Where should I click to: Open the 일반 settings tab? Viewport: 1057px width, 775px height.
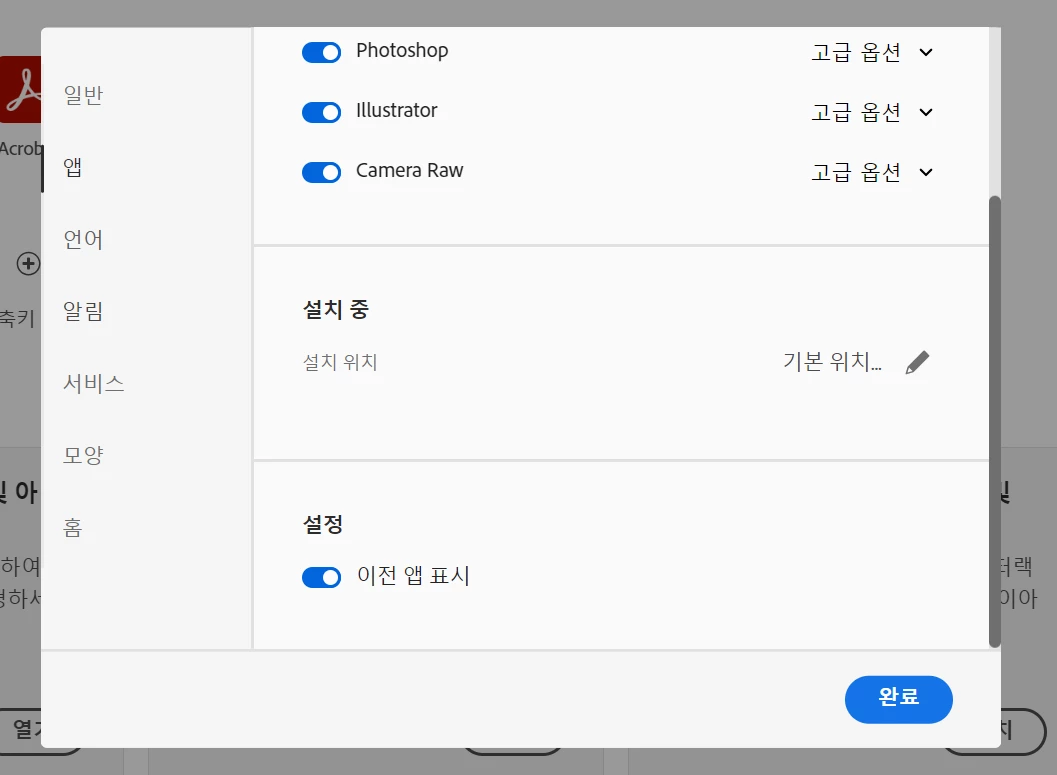coord(83,95)
